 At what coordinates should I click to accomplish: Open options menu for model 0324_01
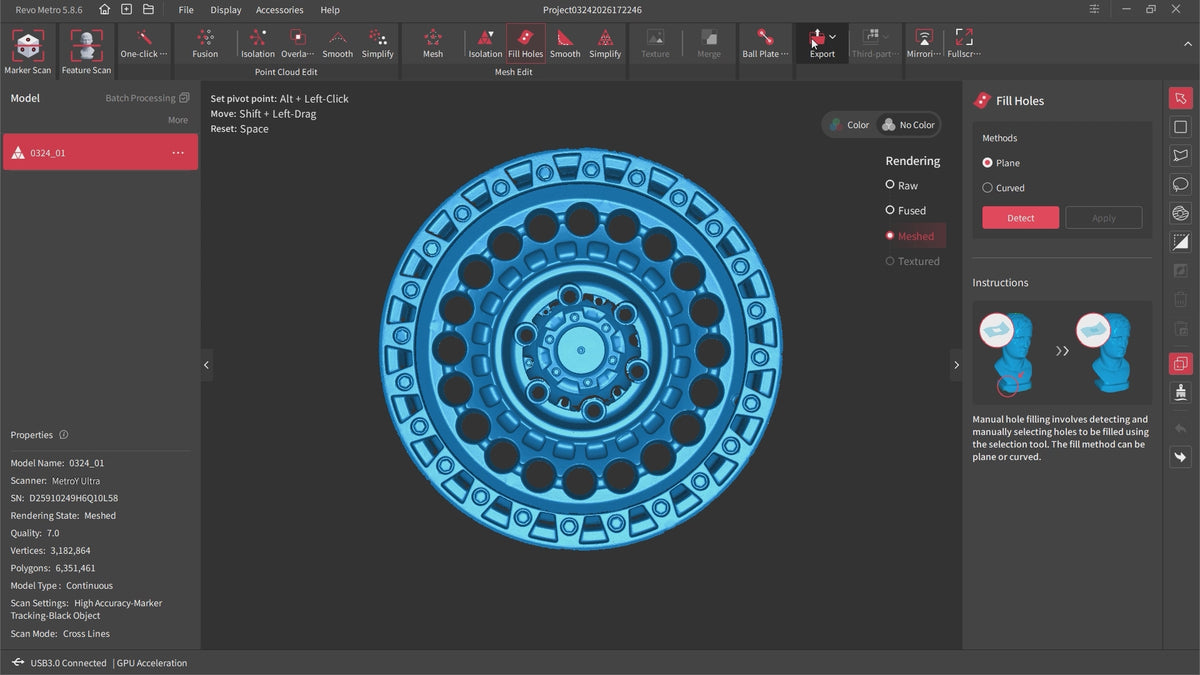[178, 153]
